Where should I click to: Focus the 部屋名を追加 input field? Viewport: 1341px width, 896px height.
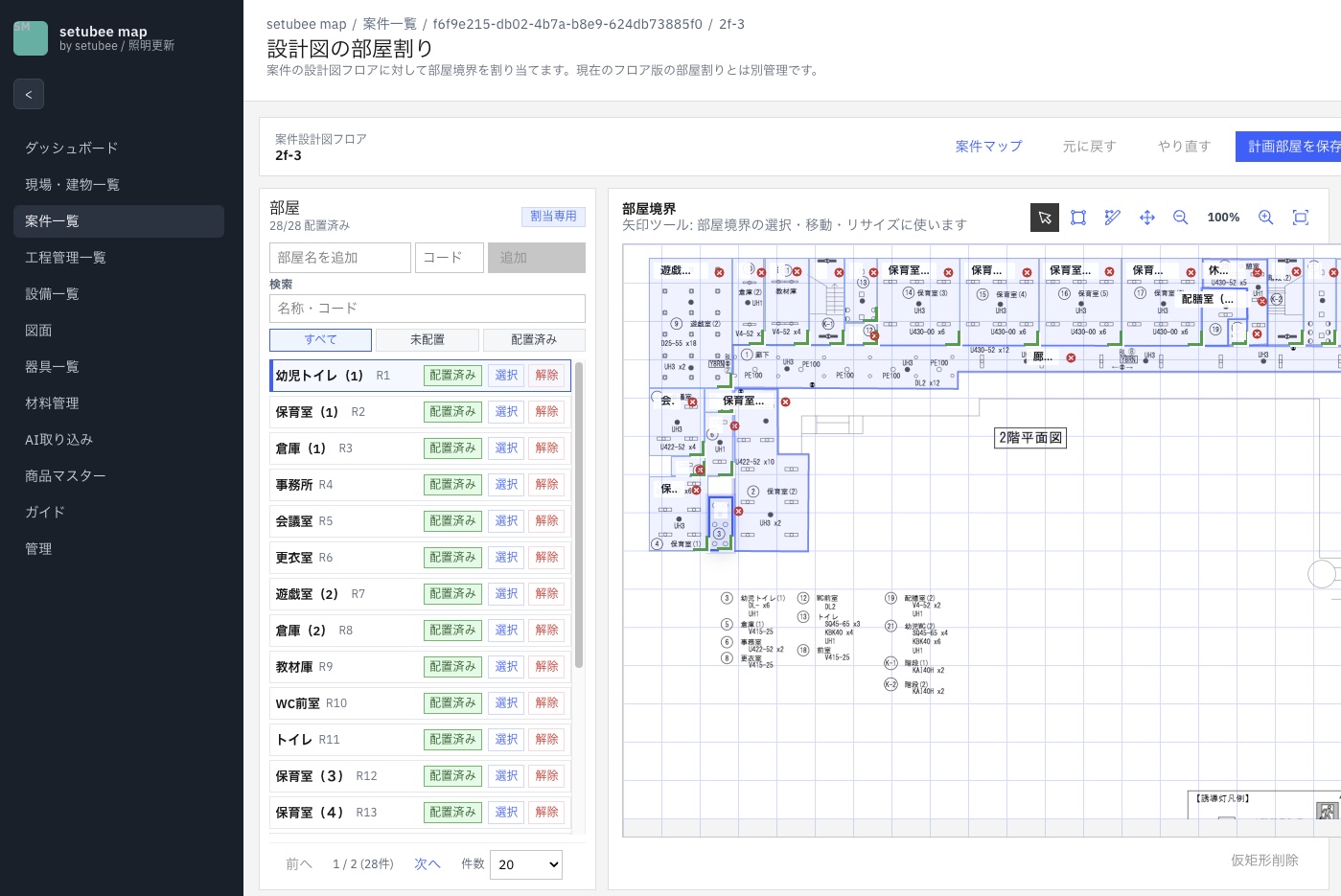click(340, 258)
